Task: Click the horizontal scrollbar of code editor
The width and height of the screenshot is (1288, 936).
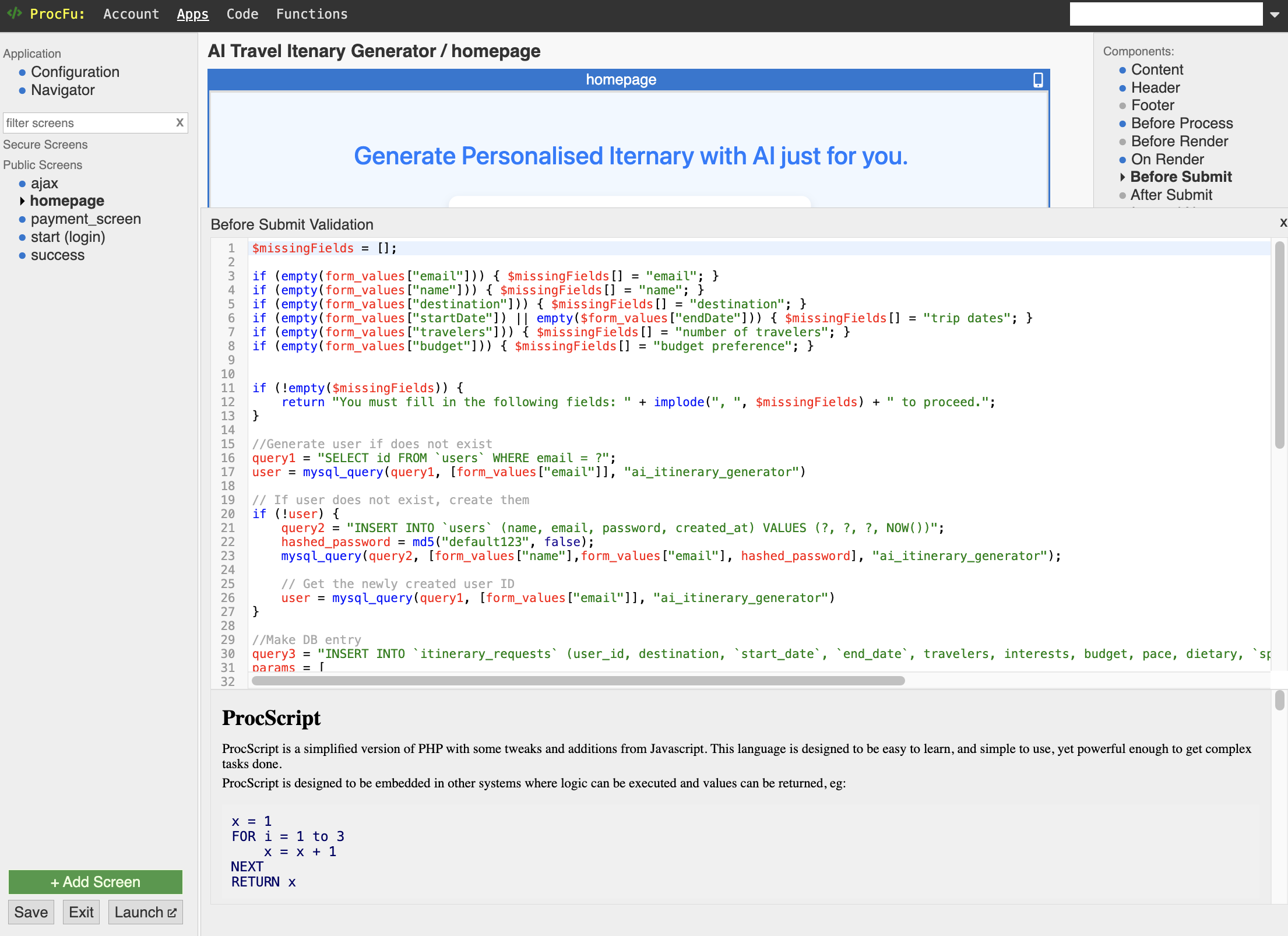Action: 578,681
